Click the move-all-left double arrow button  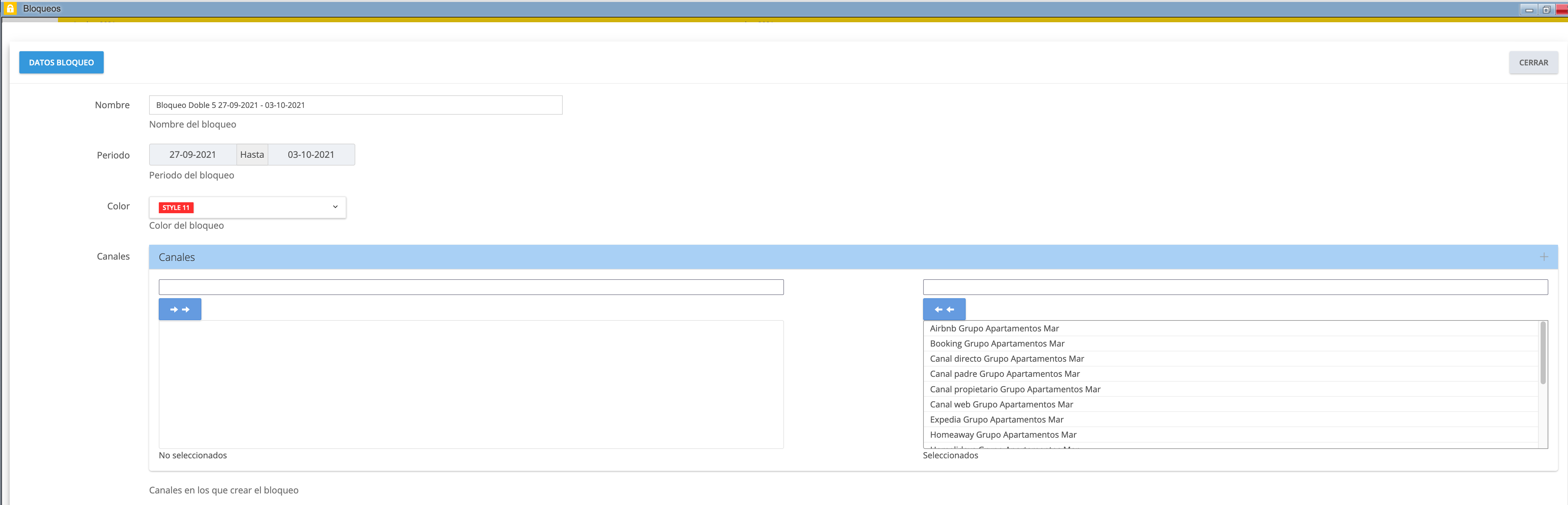pos(943,309)
